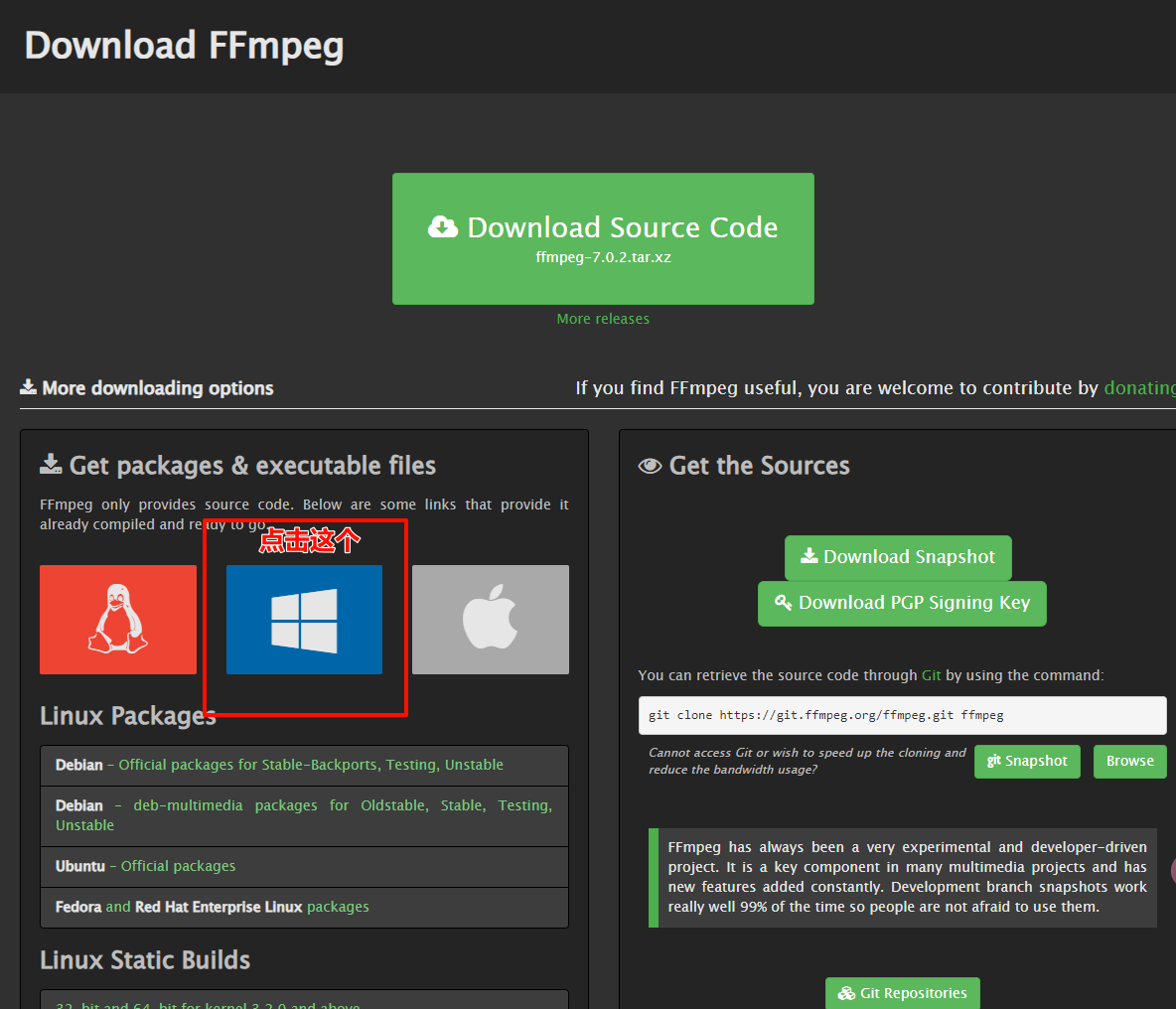Screen dimensions: 1176x1009
Task: Click the key icon on PGP Signing button
Action: 783,602
